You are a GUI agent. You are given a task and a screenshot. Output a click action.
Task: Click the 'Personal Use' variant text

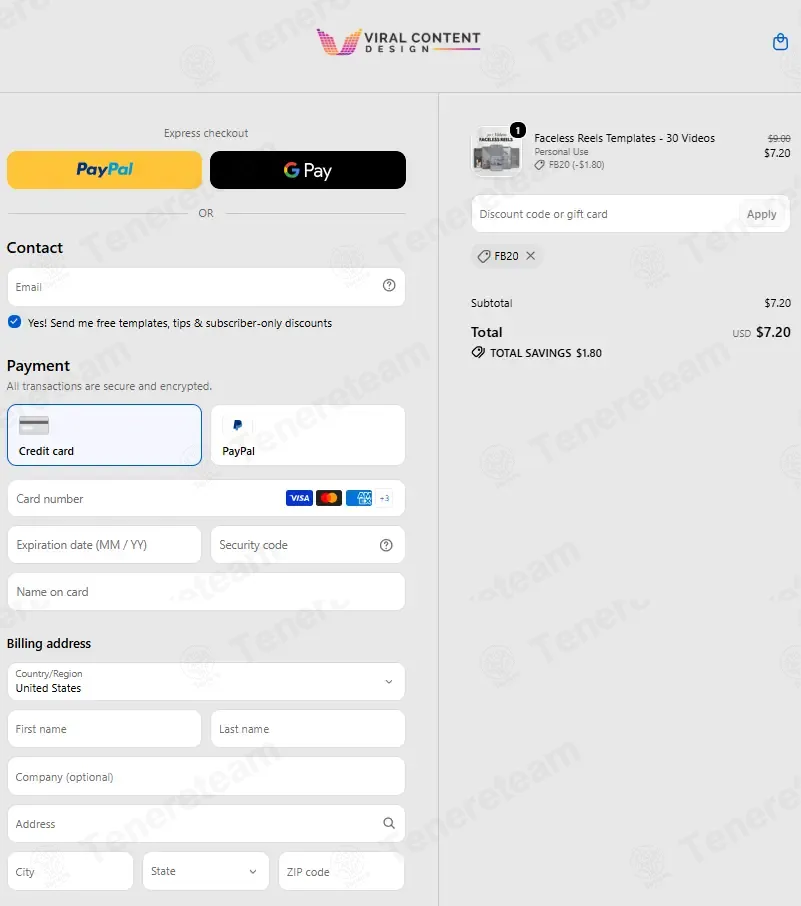tap(561, 151)
